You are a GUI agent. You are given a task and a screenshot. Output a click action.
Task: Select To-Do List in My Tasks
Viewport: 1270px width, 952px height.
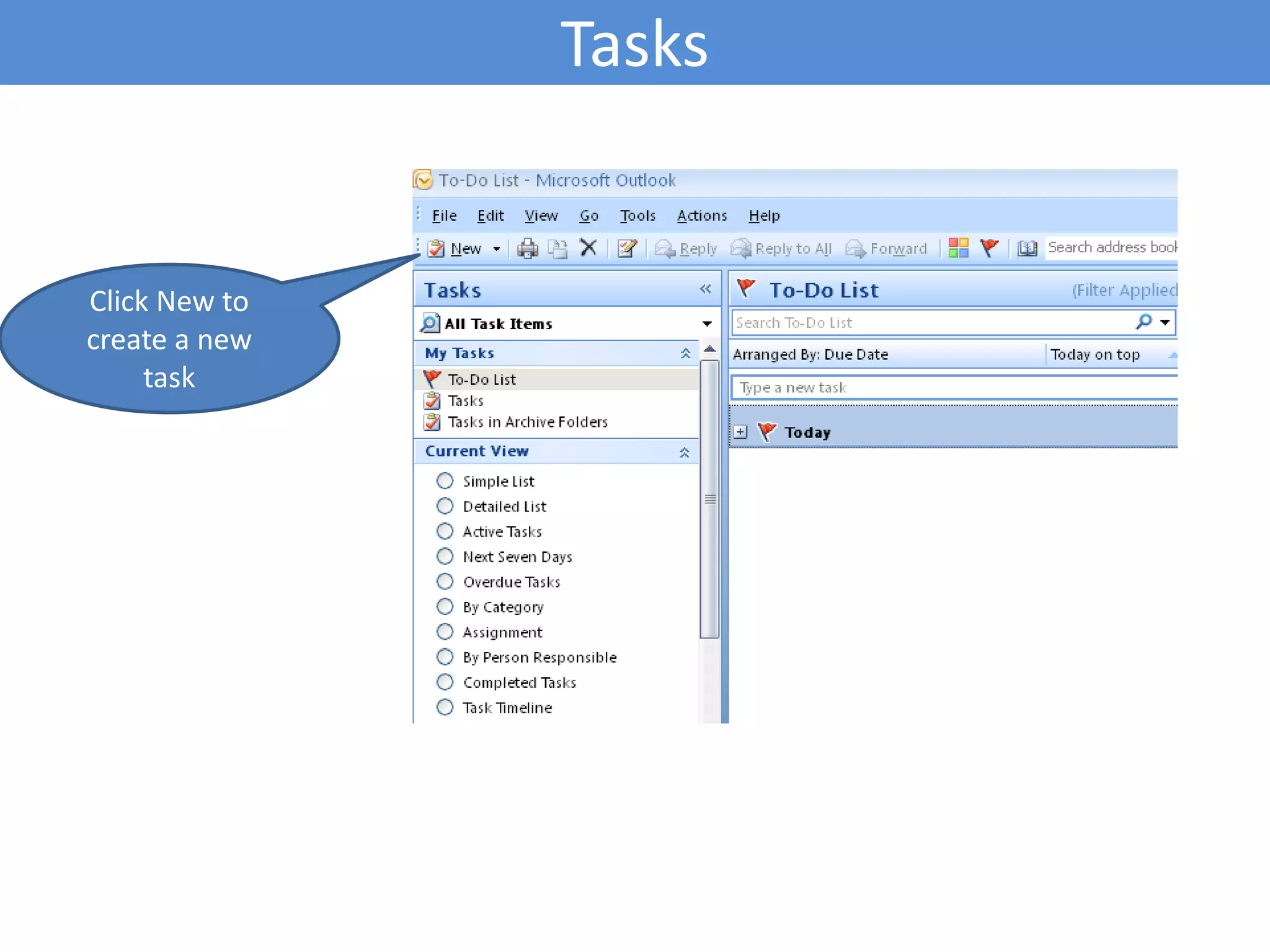point(556,379)
